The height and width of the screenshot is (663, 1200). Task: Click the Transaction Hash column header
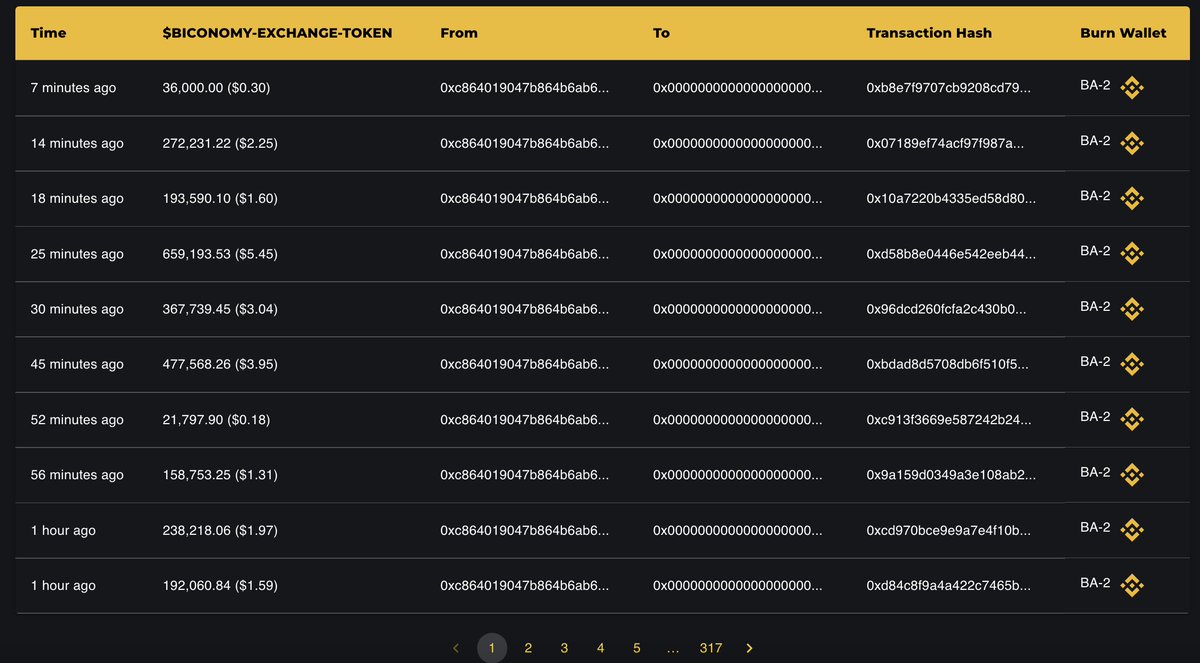(929, 32)
